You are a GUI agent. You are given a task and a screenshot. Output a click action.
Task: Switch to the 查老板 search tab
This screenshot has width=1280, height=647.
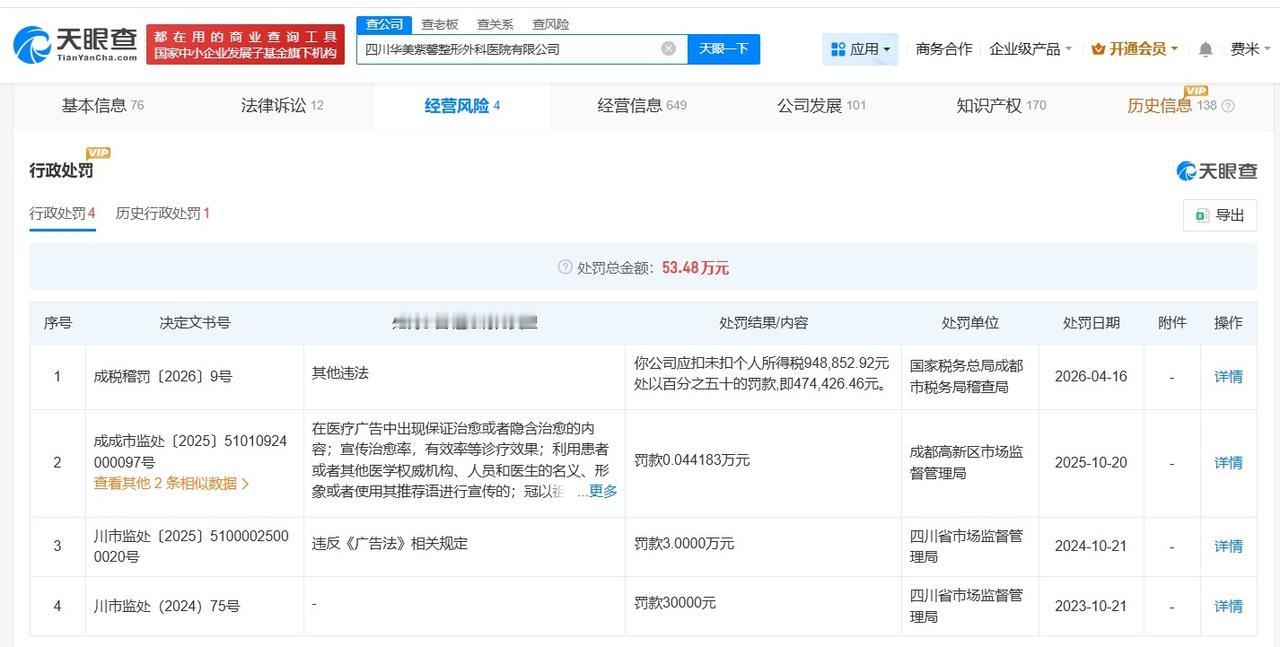click(438, 23)
